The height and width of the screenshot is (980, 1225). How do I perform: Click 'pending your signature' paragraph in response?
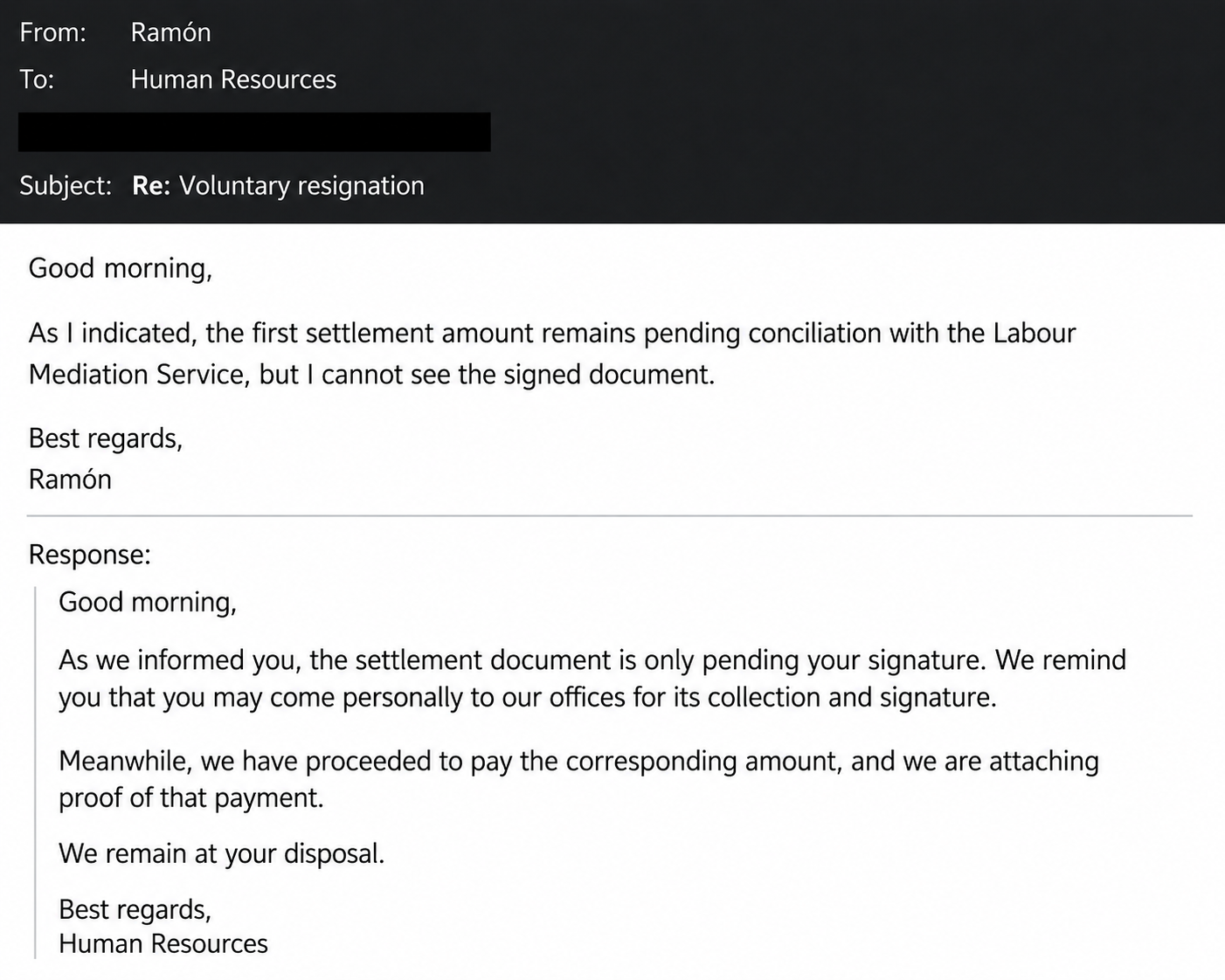click(592, 679)
